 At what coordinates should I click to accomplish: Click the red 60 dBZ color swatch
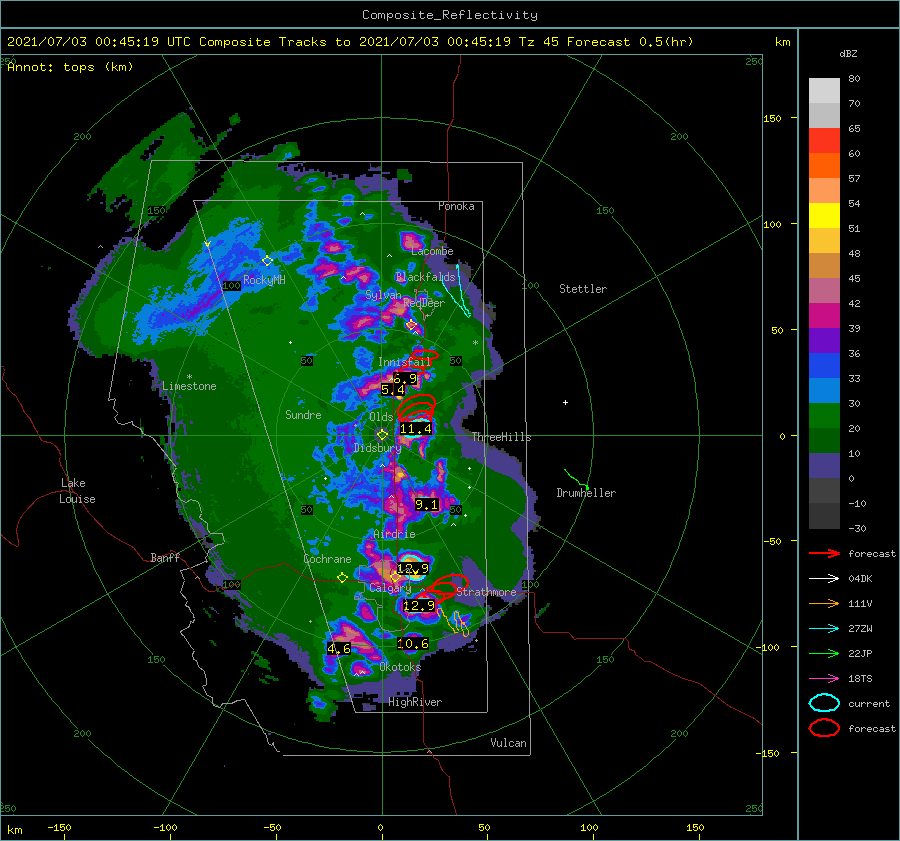[824, 141]
